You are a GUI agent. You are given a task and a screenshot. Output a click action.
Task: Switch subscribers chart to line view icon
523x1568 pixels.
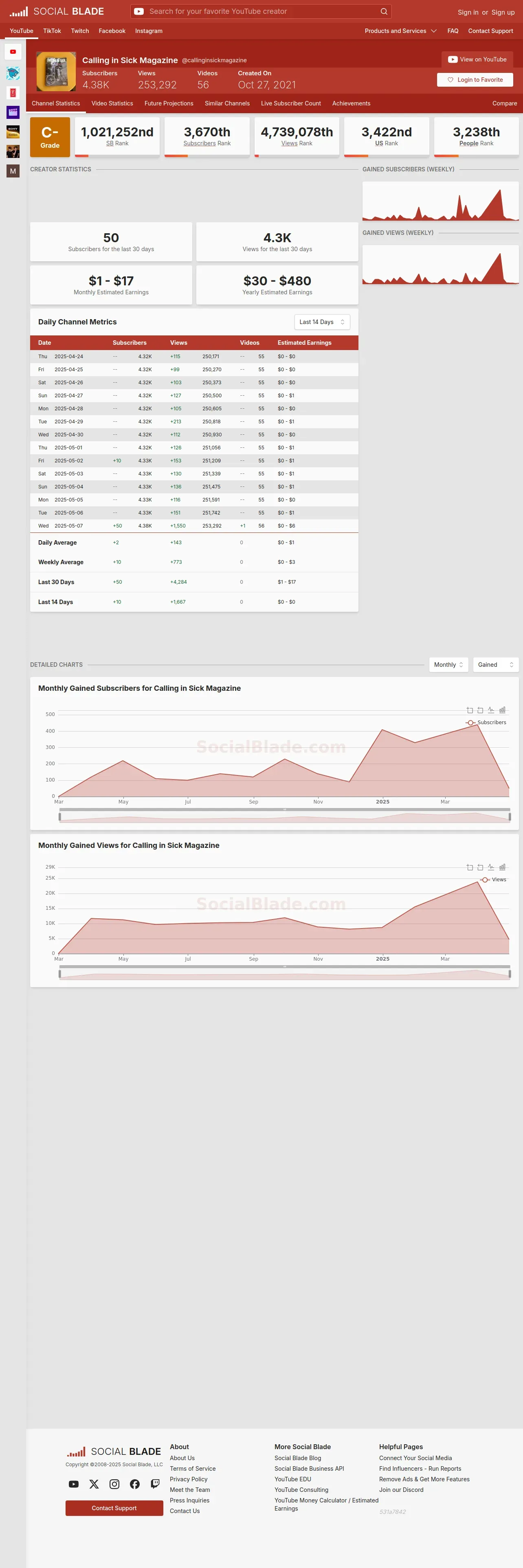pyautogui.click(x=491, y=710)
